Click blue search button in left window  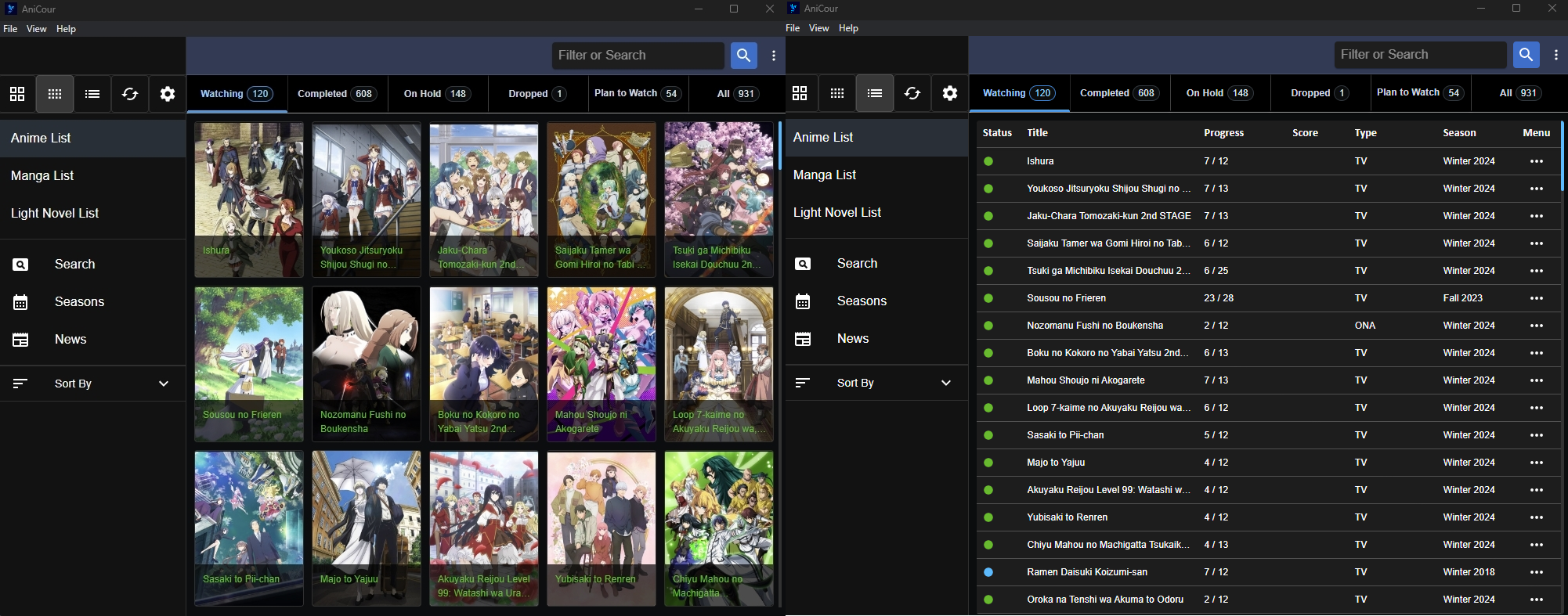743,56
